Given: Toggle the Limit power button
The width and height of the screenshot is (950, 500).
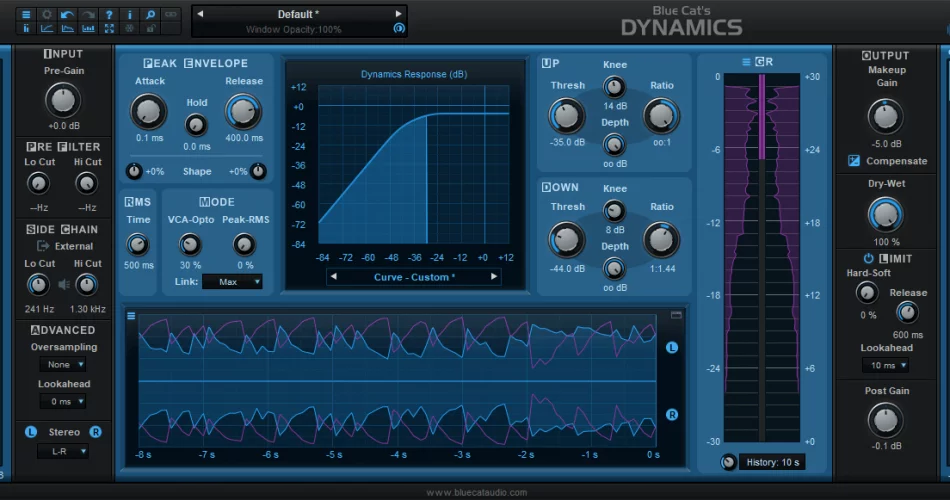Looking at the screenshot, I should click(868, 258).
